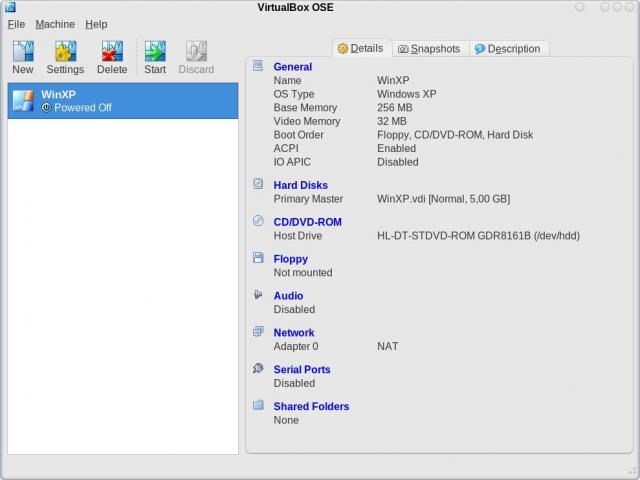The image size is (640, 480).
Task: Open the File menu
Action: [x=16, y=24]
